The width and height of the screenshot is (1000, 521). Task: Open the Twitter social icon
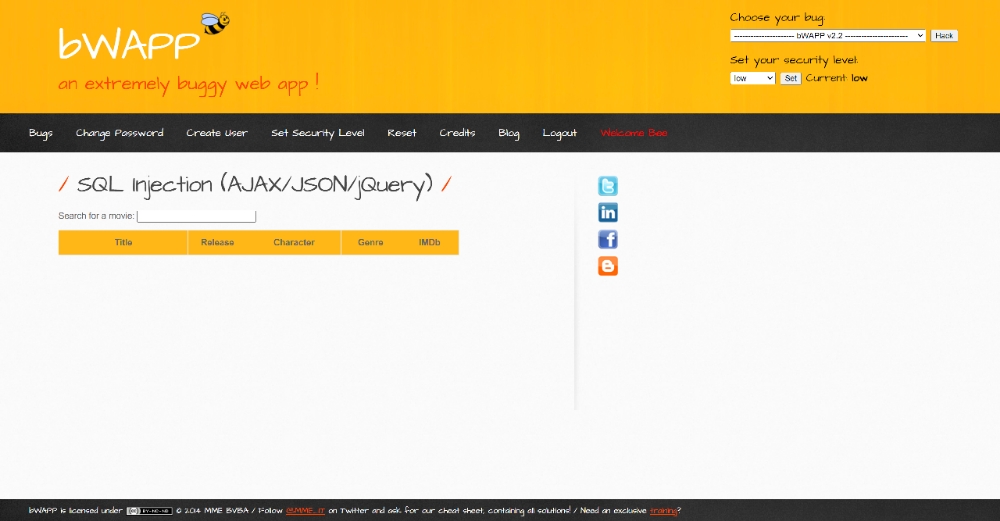pos(608,186)
